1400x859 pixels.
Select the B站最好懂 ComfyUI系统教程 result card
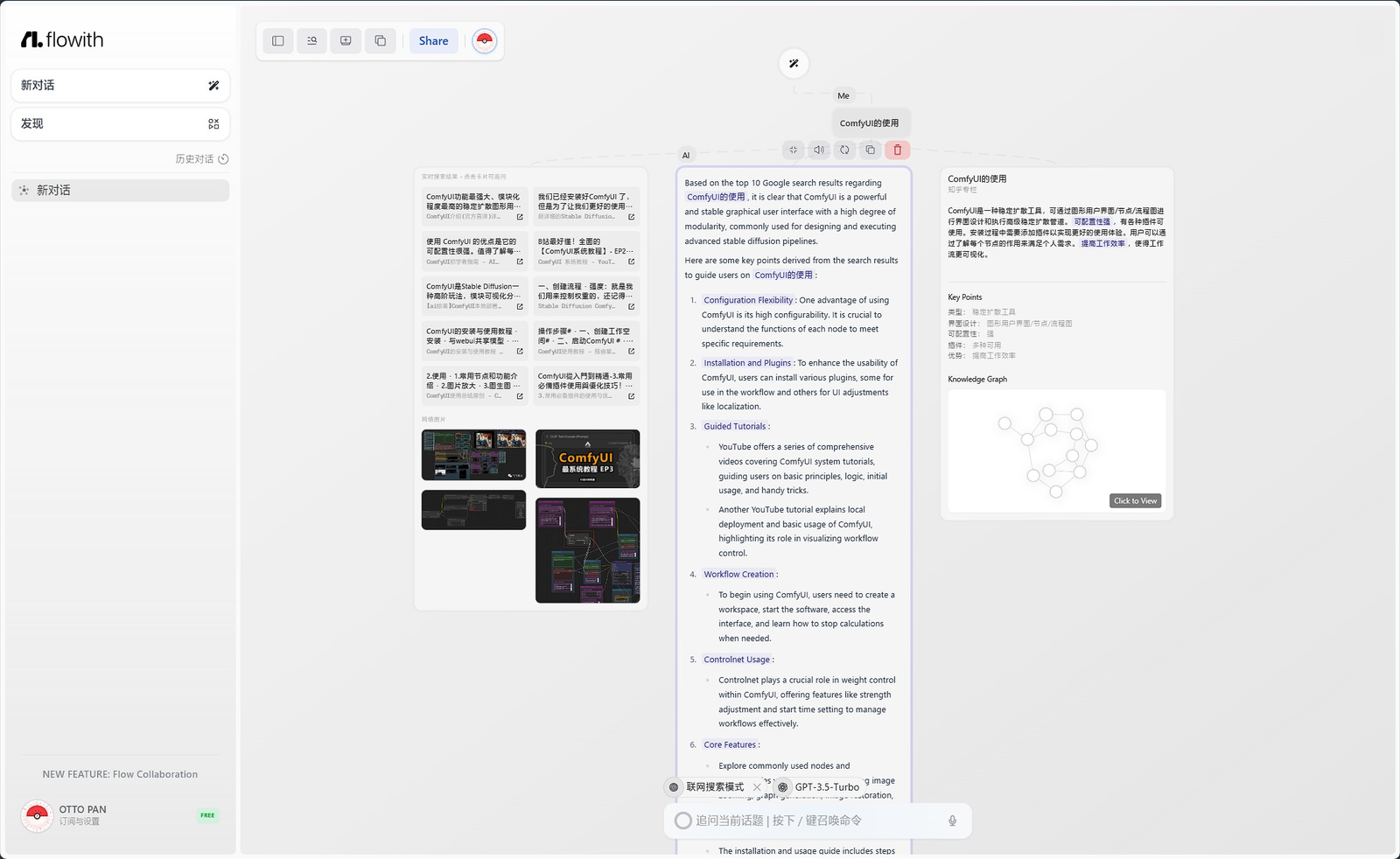tap(586, 251)
